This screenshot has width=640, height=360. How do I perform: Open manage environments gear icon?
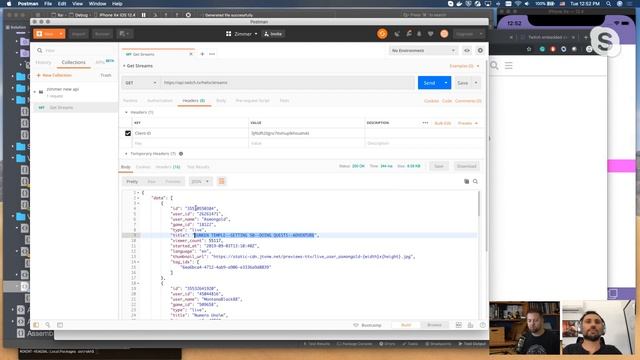tap(480, 50)
